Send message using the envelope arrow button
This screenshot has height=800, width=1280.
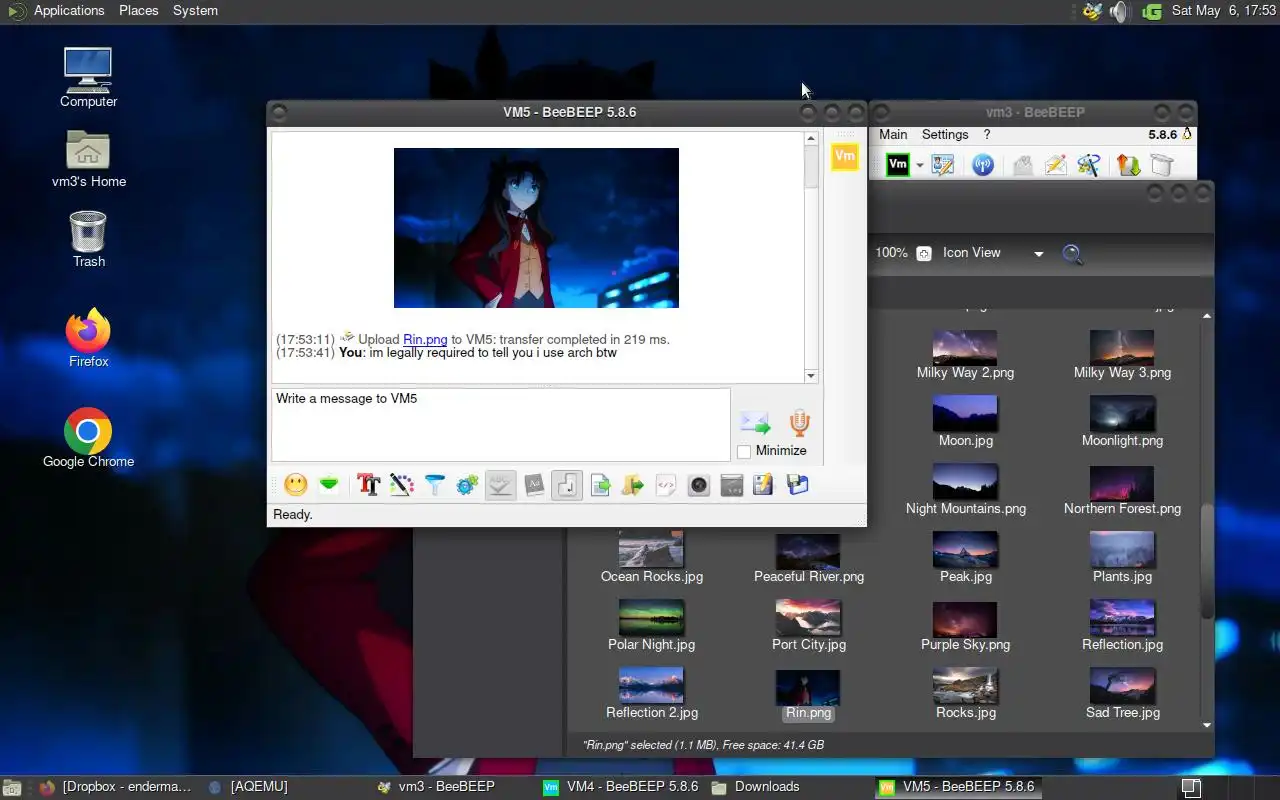755,423
